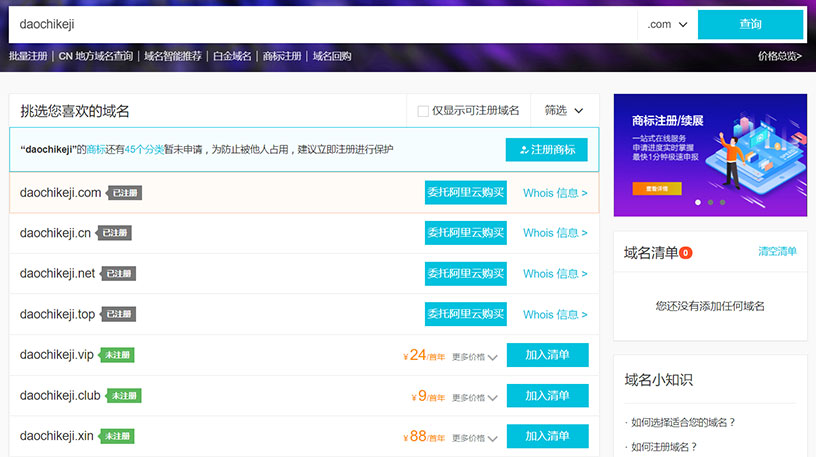816x457 pixels.
Task: Click the 未注册 badge beside daochikeji.club
Action: coord(123,396)
